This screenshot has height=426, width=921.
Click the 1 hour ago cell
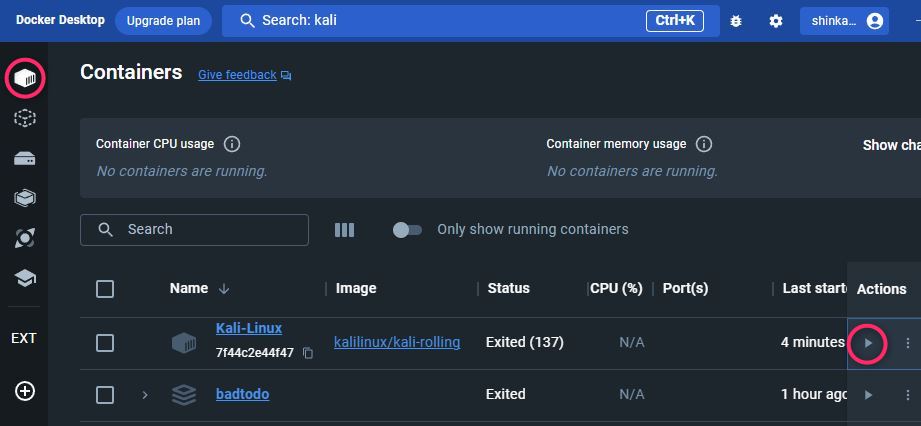point(814,394)
